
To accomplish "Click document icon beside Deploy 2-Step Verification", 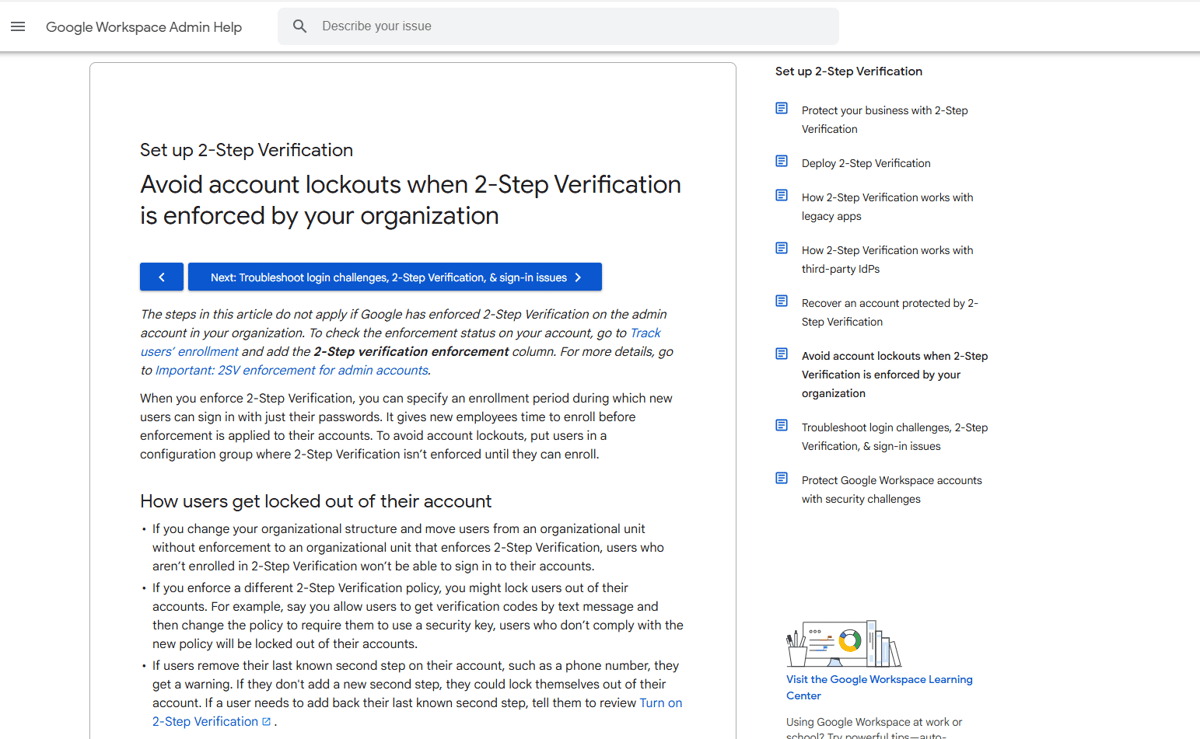I will pos(782,161).
